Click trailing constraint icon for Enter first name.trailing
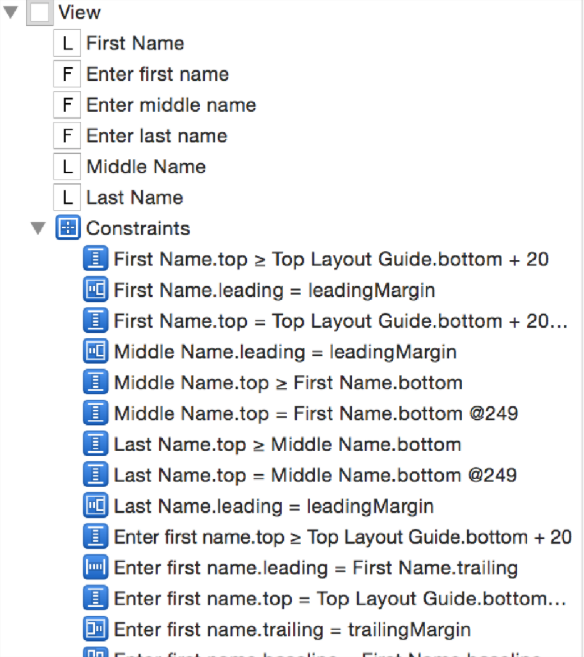The height and width of the screenshot is (657, 584). point(96,629)
